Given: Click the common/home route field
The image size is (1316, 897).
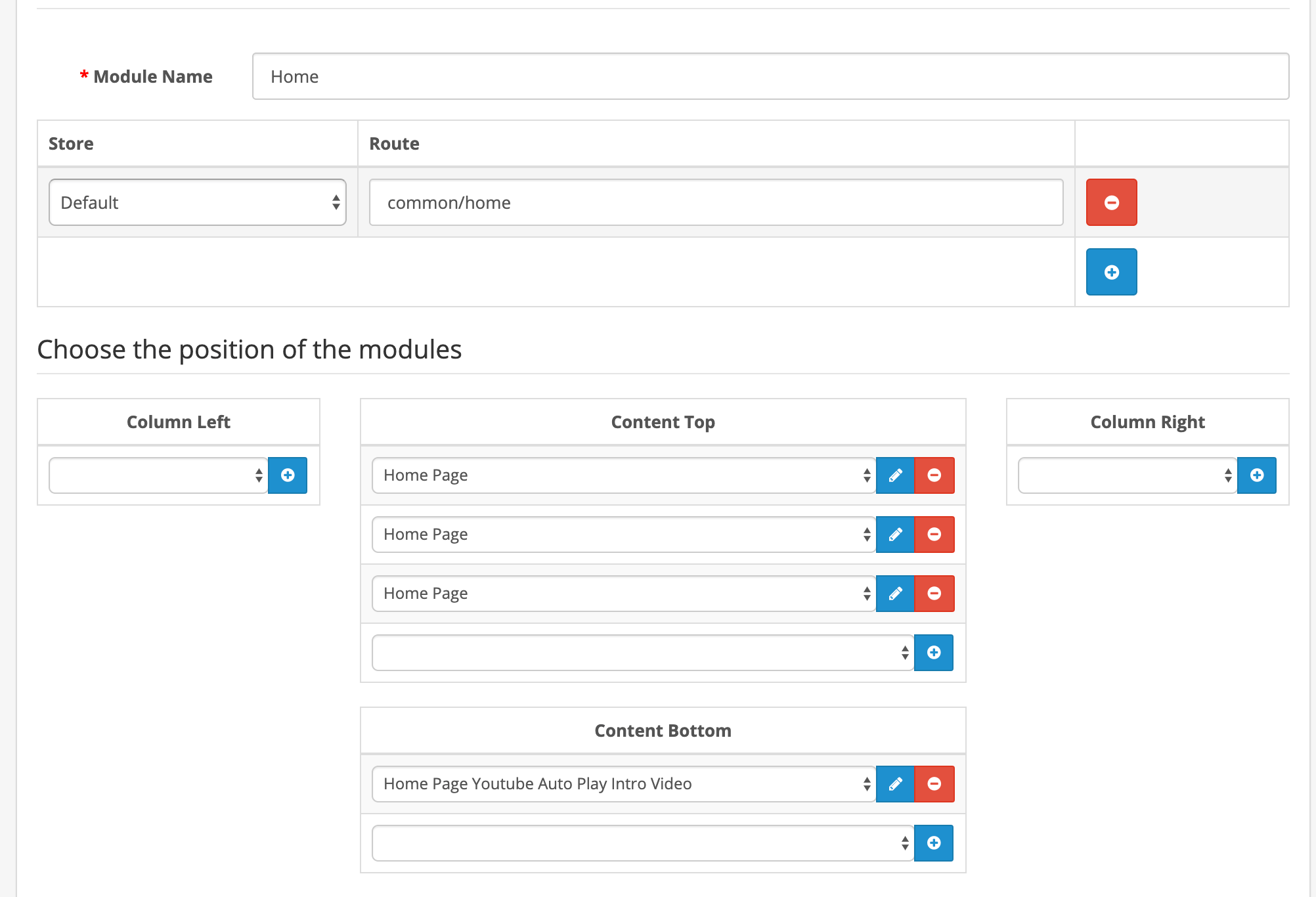Looking at the screenshot, I should (716, 202).
